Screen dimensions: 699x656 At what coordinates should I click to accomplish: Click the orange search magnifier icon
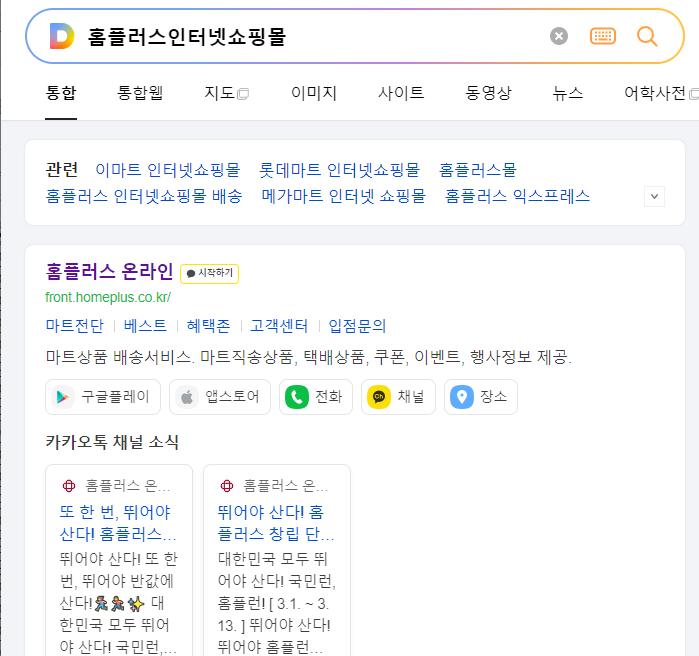647,36
